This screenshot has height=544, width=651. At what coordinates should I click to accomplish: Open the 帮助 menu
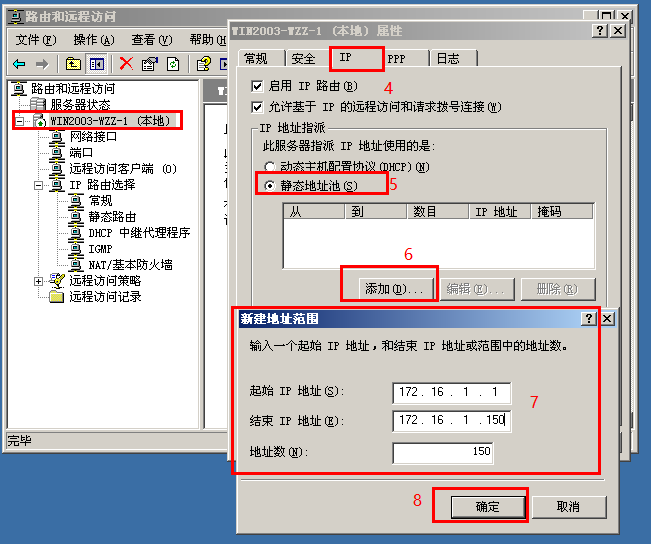coord(208,40)
